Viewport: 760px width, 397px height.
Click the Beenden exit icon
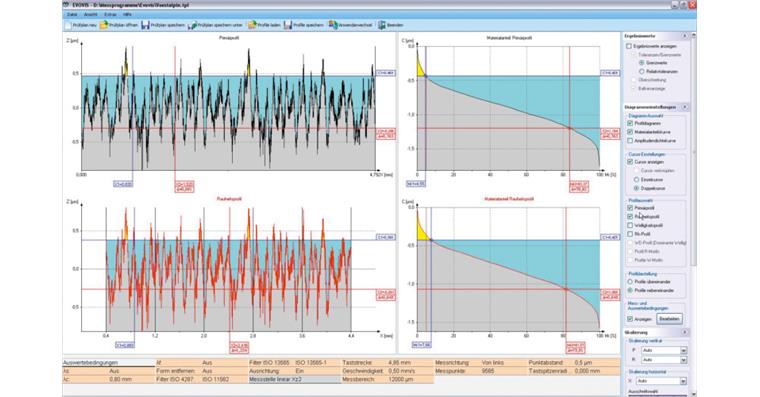pos(382,25)
